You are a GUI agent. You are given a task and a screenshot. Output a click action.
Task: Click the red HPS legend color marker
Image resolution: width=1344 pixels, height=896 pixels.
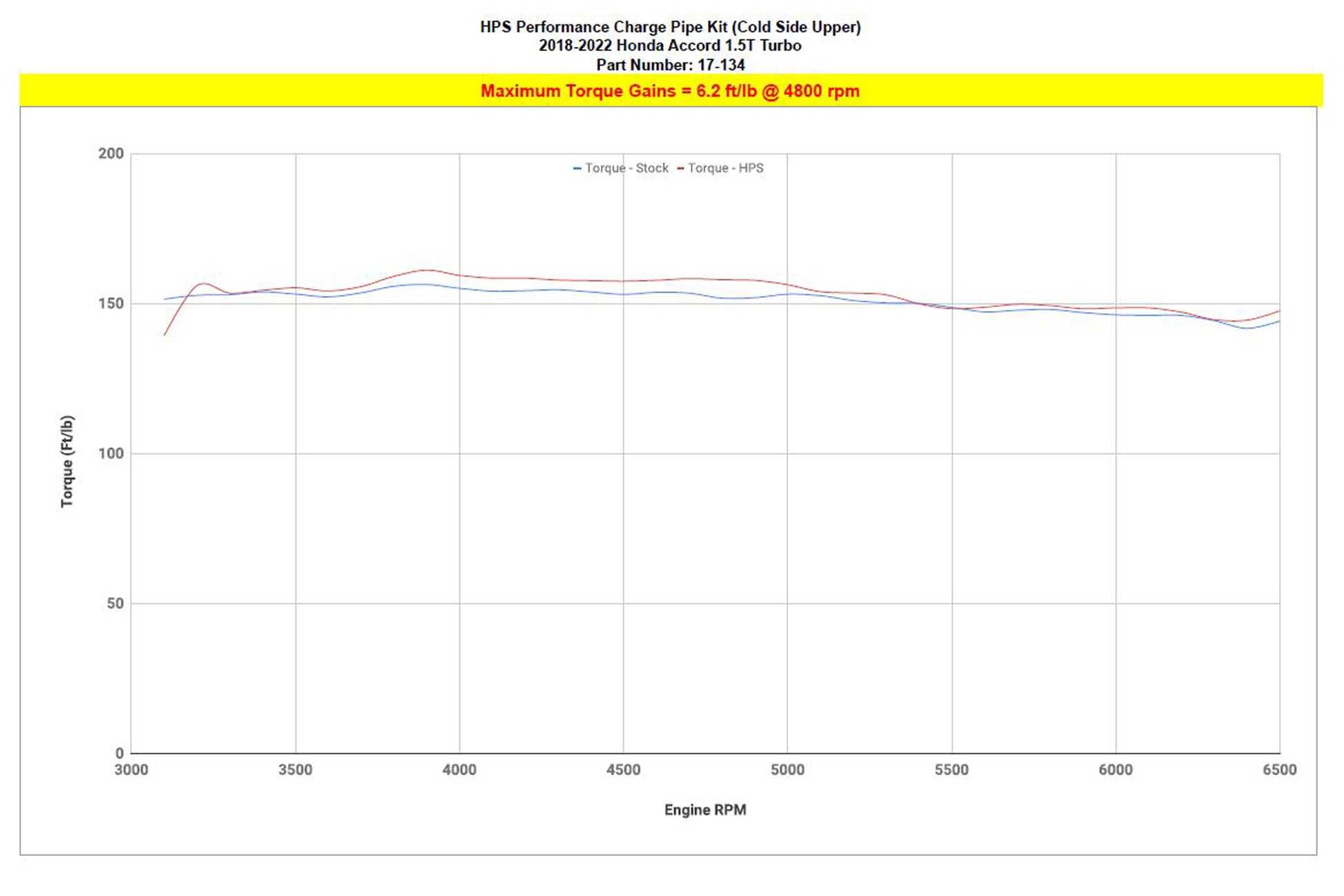point(680,168)
